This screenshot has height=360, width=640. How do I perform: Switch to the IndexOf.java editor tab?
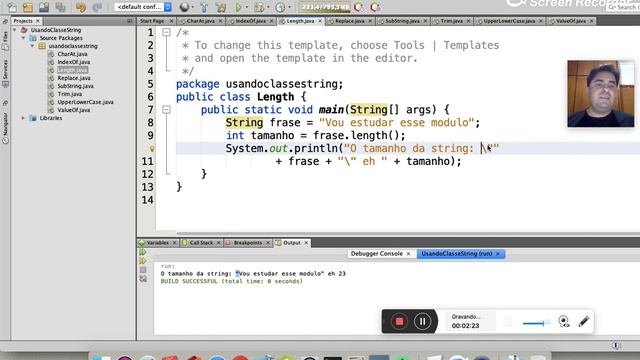pos(250,21)
